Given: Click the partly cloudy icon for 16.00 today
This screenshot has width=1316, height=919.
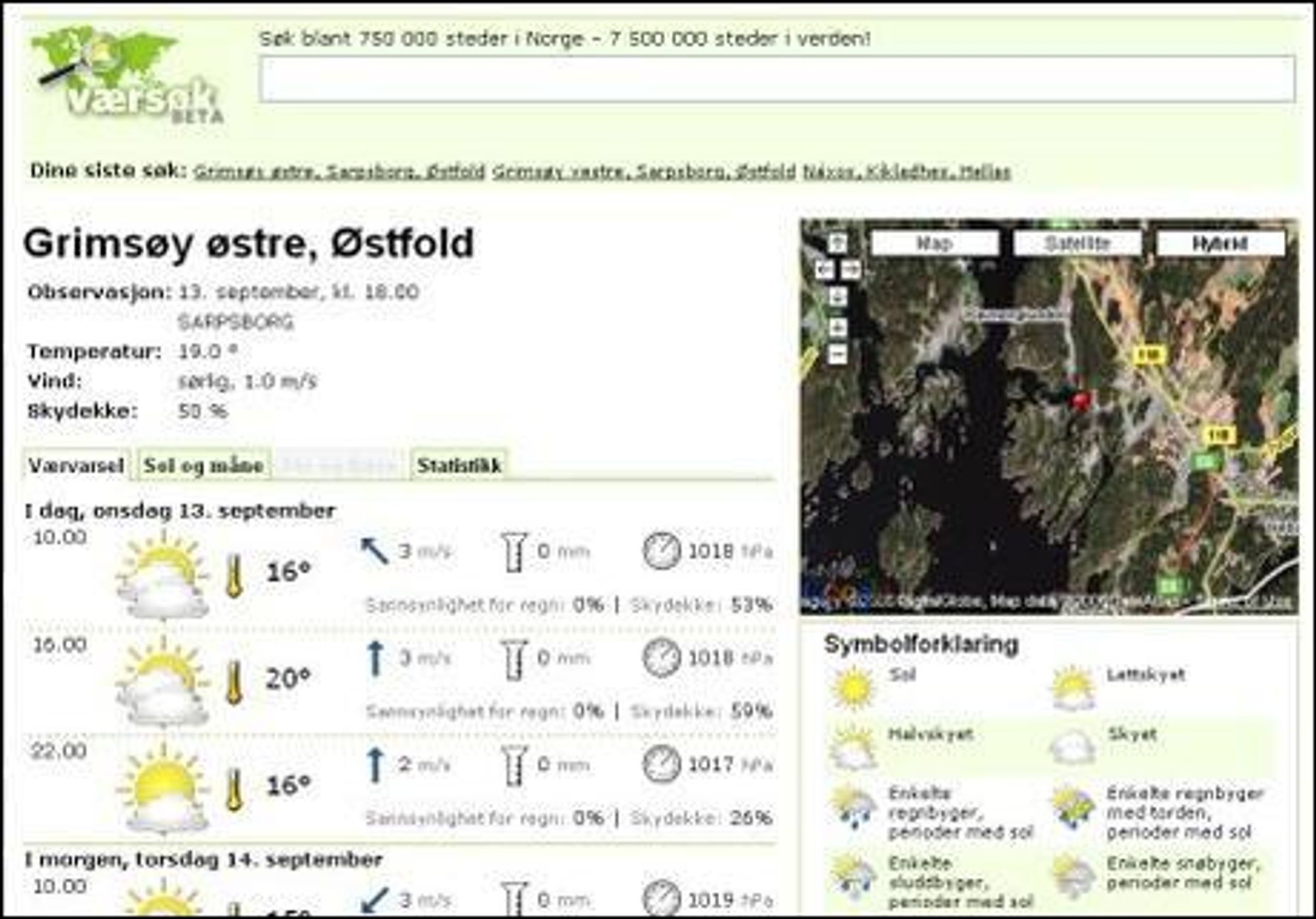Looking at the screenshot, I should coord(163,683).
